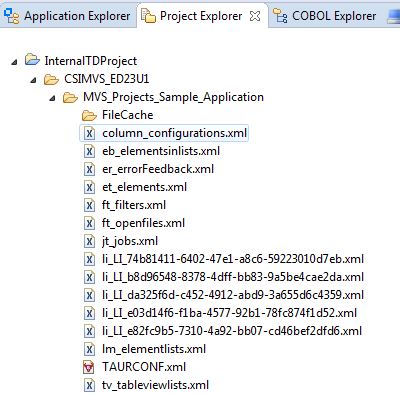Image resolution: width=400 pixels, height=394 pixels.
Task: Click the li_LI_b8d96548 xml file icon
Action: tap(89, 277)
